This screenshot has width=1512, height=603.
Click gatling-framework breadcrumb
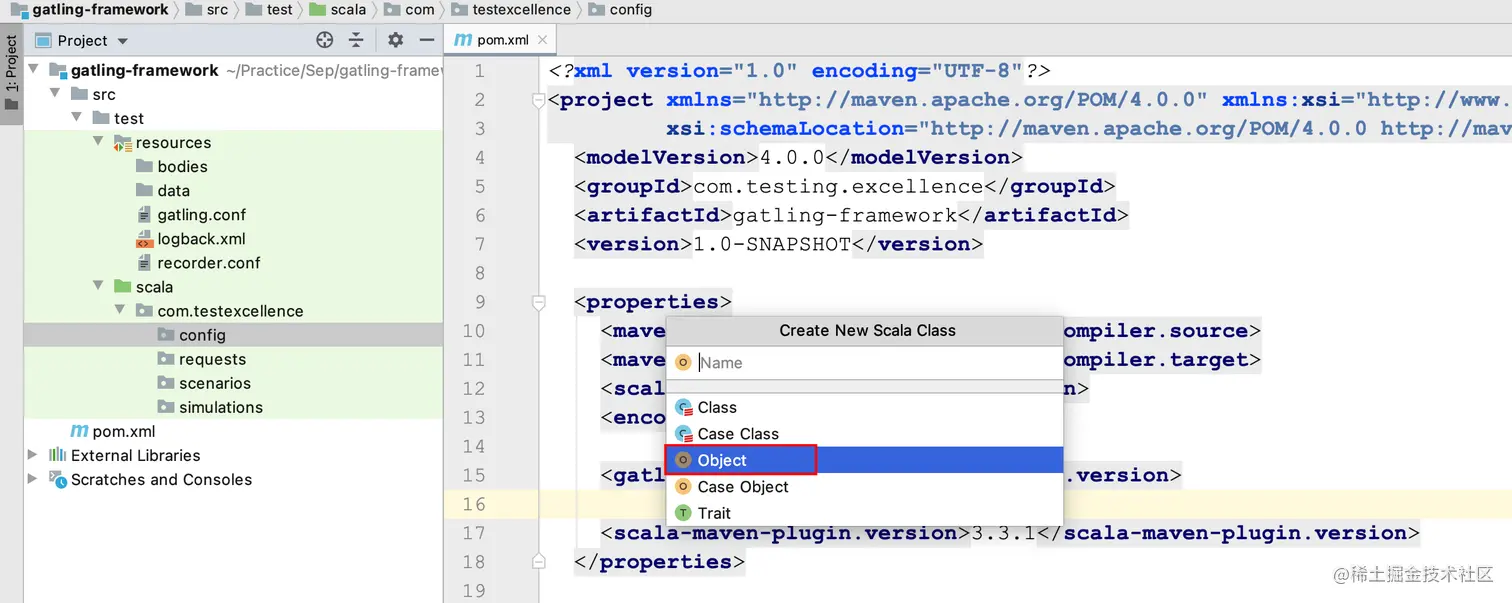pyautogui.click(x=90, y=9)
